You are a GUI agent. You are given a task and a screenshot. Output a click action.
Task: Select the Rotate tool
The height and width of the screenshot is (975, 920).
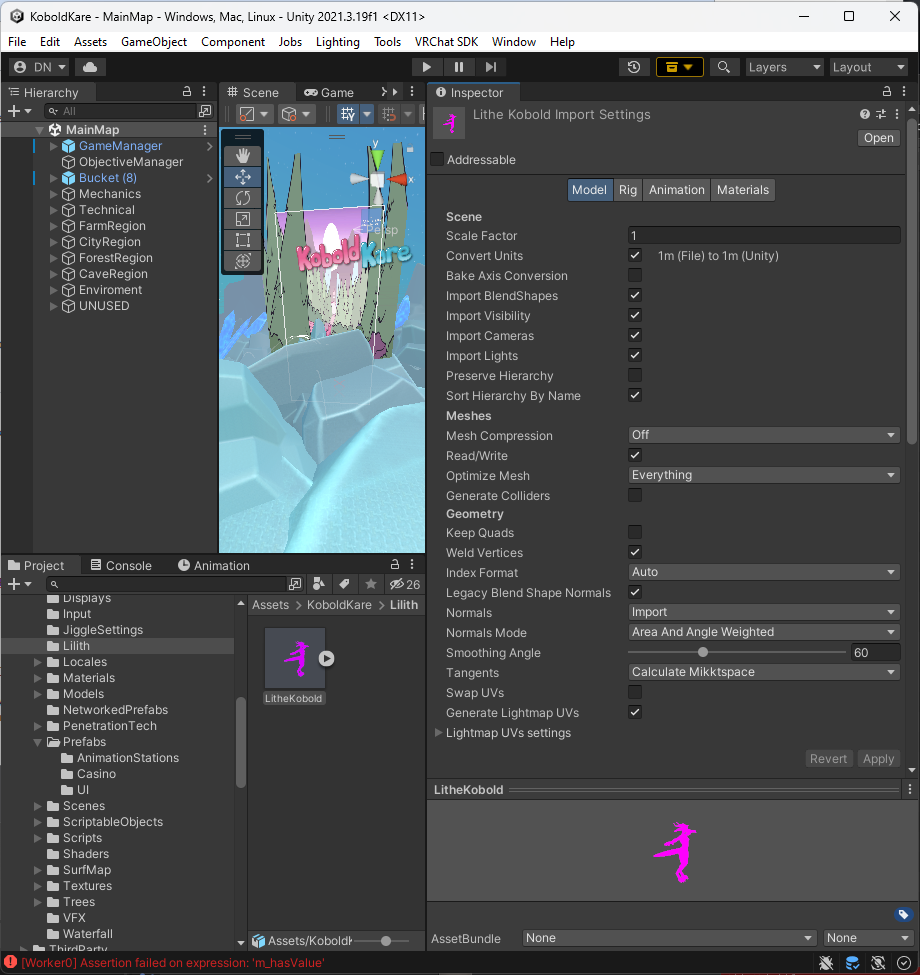(243, 198)
